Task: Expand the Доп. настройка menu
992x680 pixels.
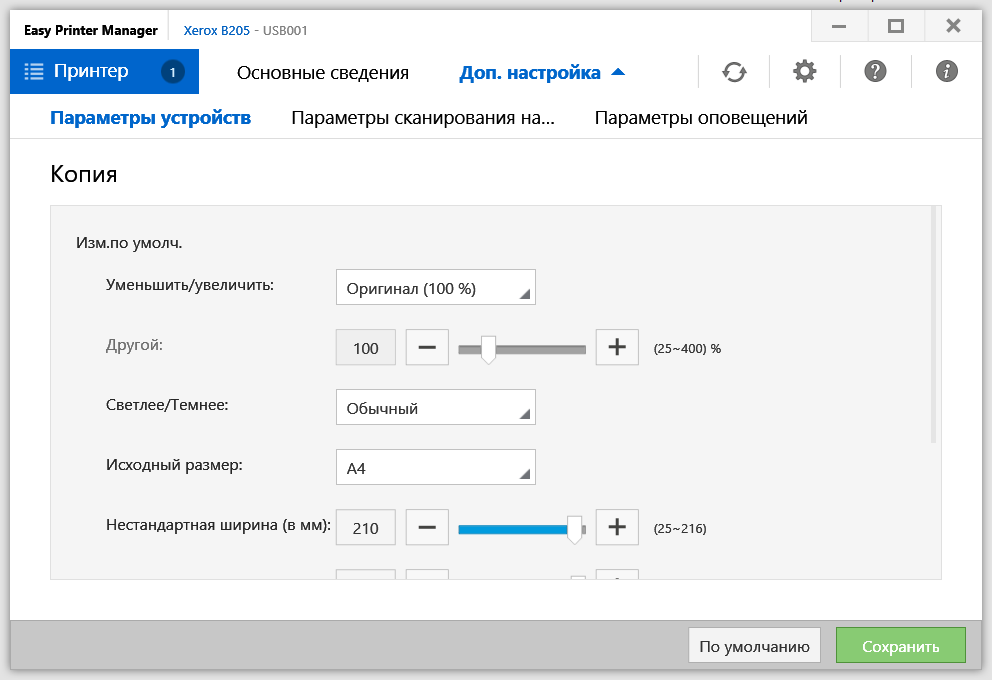Action: pyautogui.click(x=541, y=72)
